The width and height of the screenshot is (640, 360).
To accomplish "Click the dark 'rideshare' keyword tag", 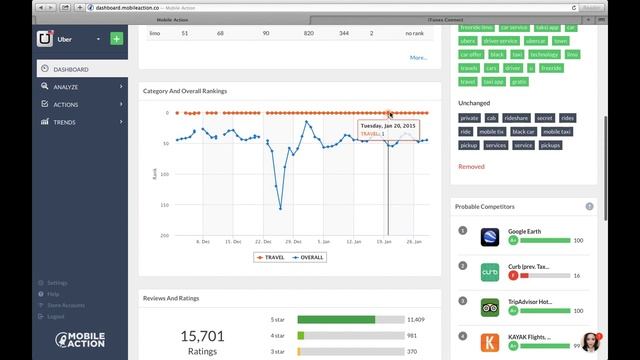I will pos(516,118).
